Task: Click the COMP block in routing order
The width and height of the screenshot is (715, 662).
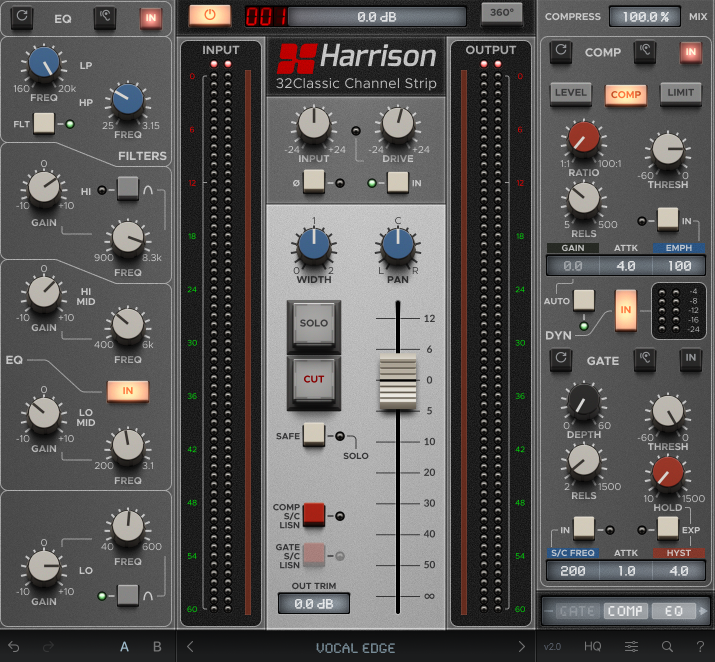Action: click(x=625, y=611)
